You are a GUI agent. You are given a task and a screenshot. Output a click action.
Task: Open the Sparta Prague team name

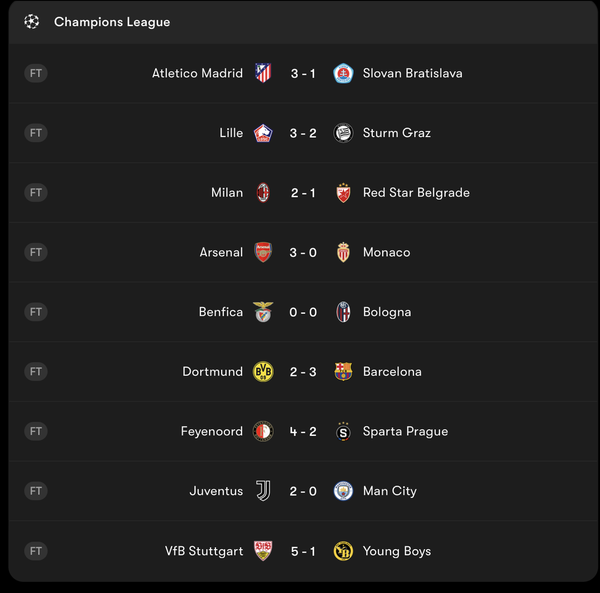[405, 431]
